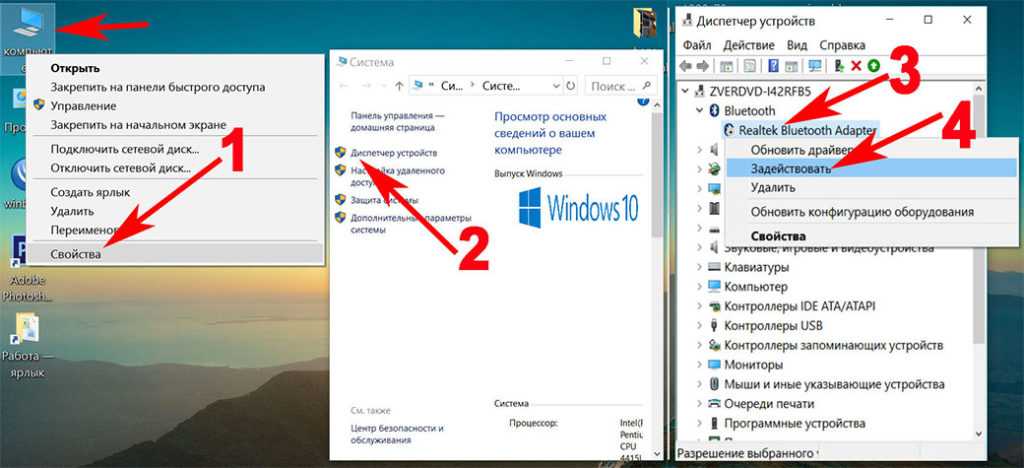Click the scan for hardware changes monitor icon
The image size is (1024, 468).
[815, 66]
